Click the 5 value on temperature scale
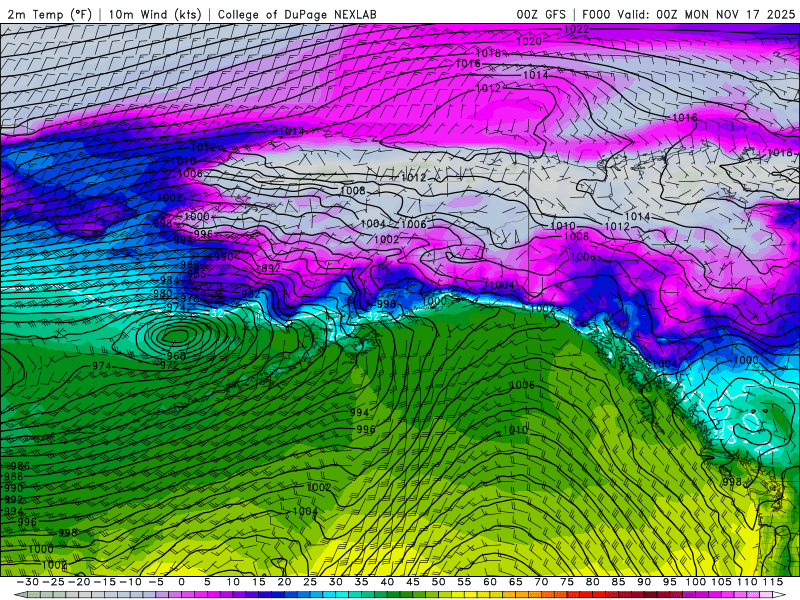 tap(207, 582)
